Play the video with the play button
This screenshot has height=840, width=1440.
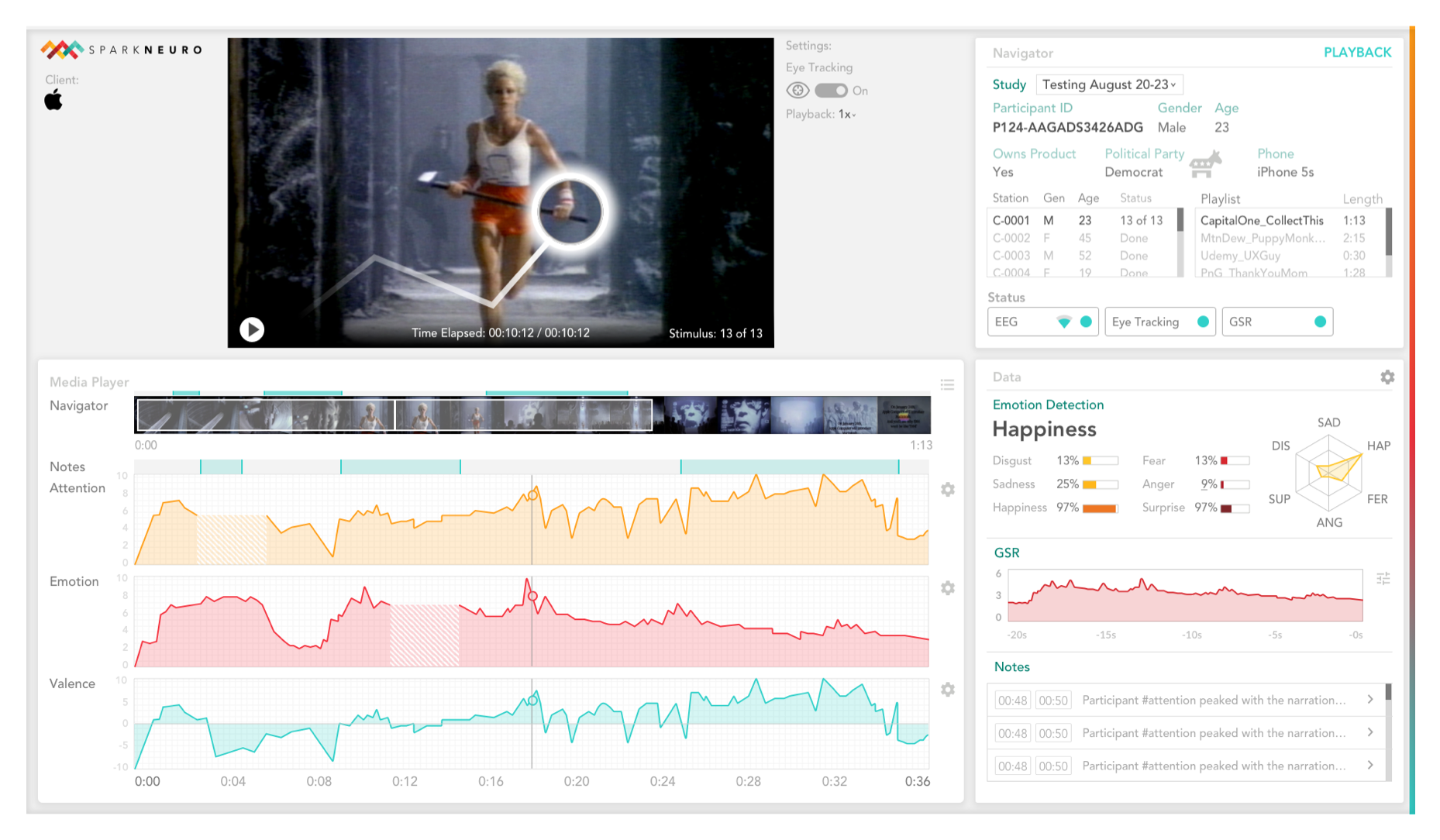(251, 329)
